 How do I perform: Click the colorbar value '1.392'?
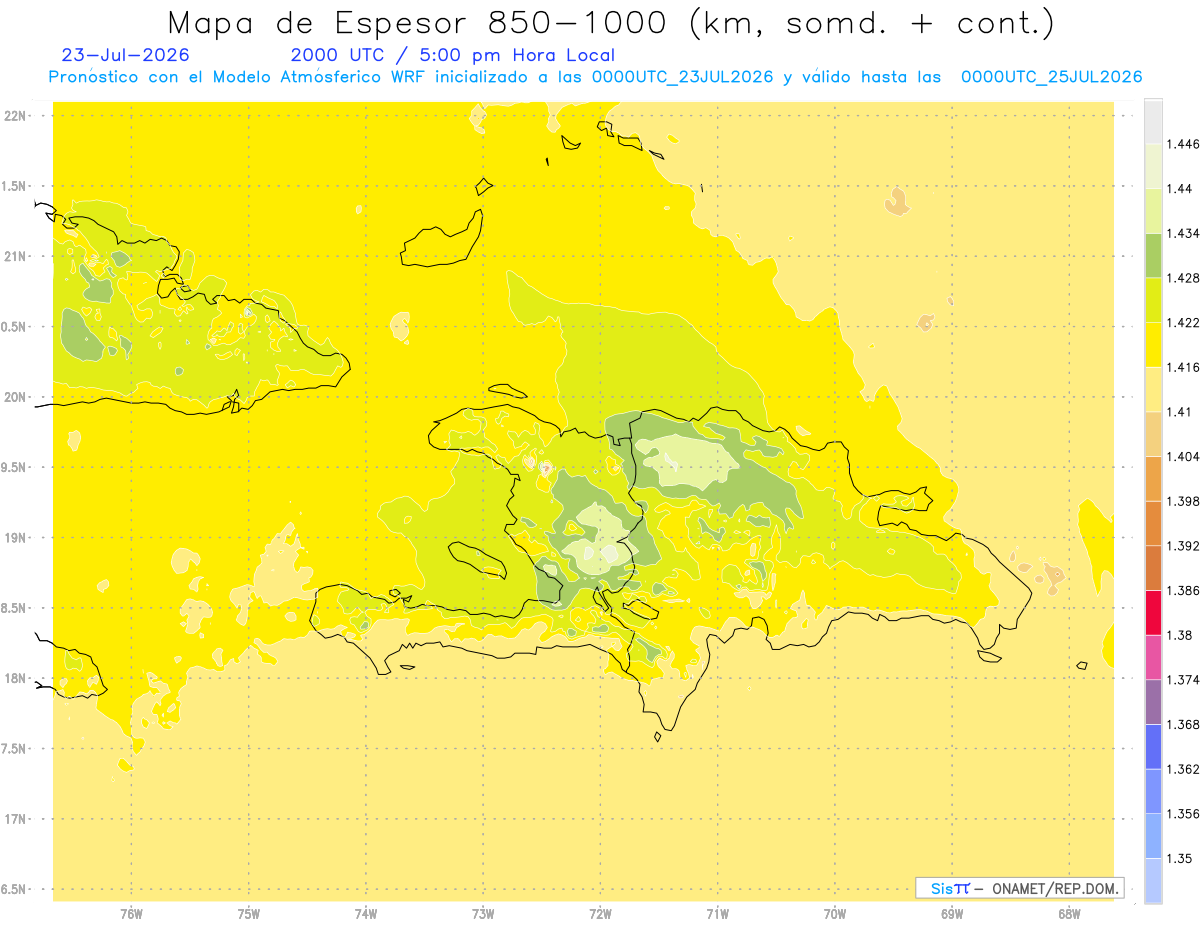tap(1182, 546)
